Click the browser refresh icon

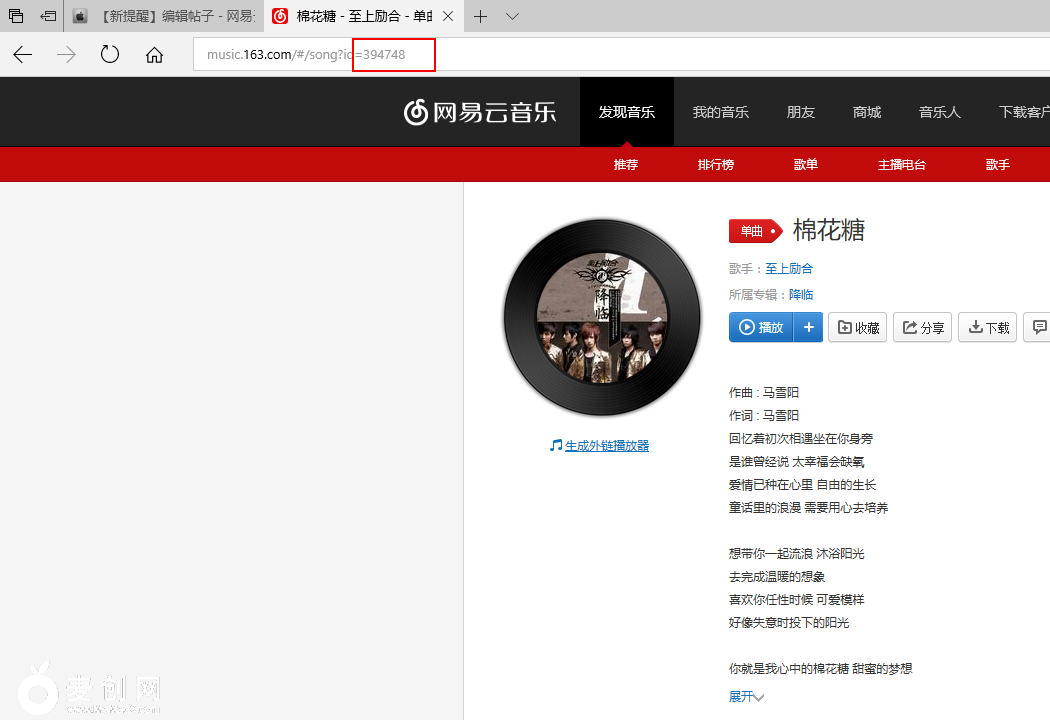pos(110,55)
